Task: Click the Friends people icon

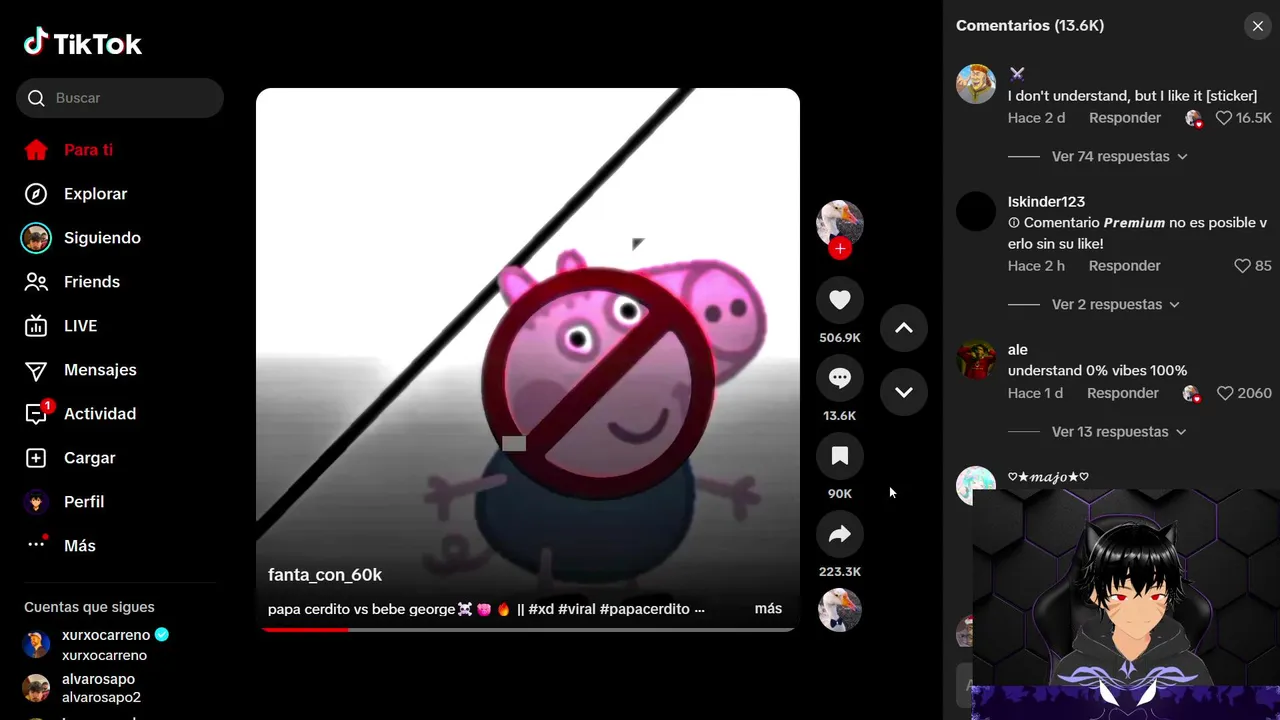Action: tap(36, 282)
